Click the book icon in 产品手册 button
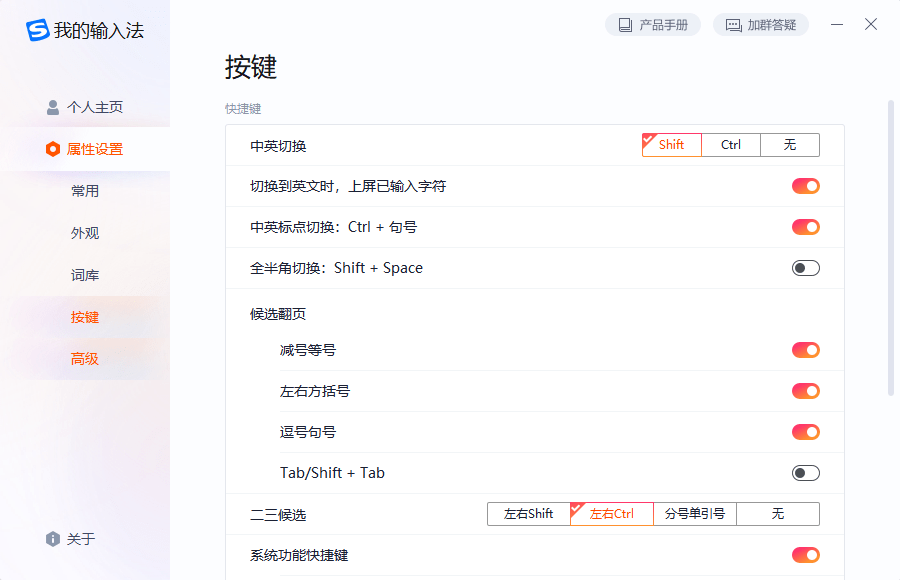 pyautogui.click(x=626, y=24)
